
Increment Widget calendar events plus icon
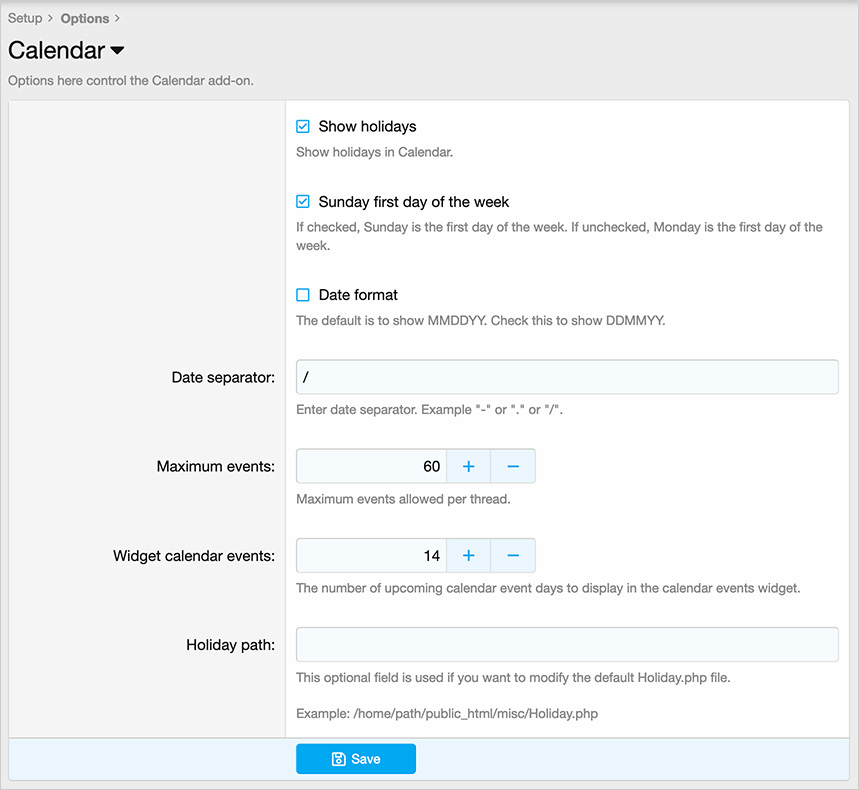(x=468, y=556)
